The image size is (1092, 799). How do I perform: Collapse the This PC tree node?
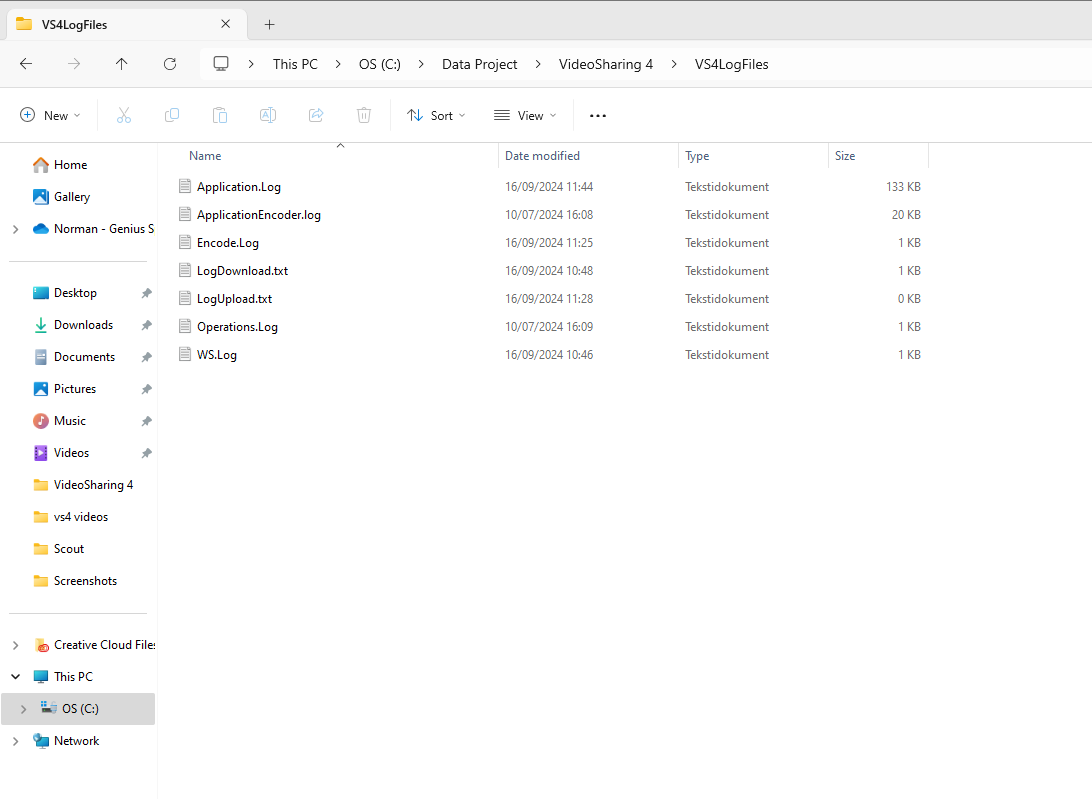15,676
